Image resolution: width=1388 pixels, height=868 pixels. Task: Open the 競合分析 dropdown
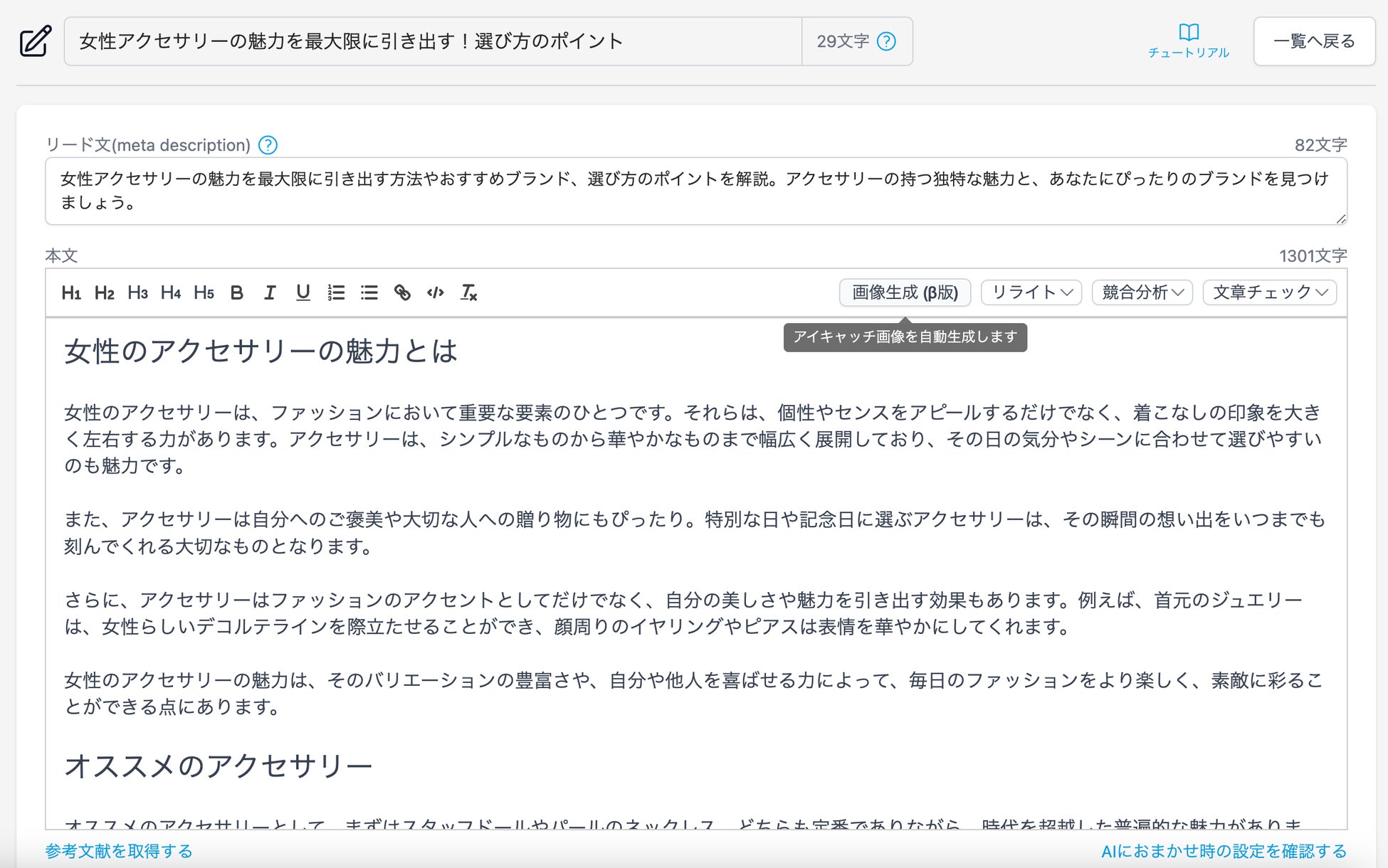click(x=1142, y=292)
